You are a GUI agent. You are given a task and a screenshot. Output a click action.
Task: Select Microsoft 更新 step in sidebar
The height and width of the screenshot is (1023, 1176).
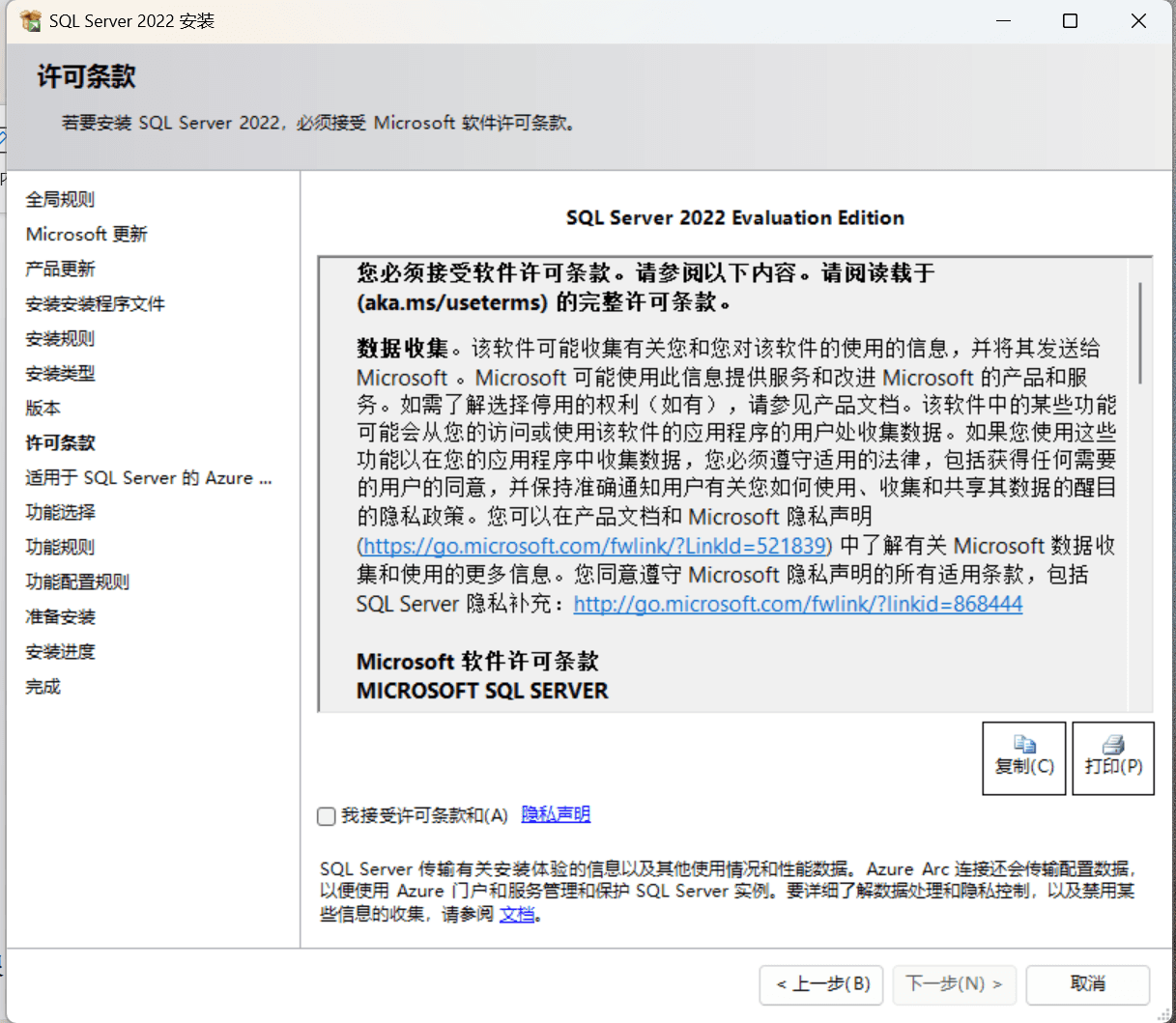click(86, 234)
